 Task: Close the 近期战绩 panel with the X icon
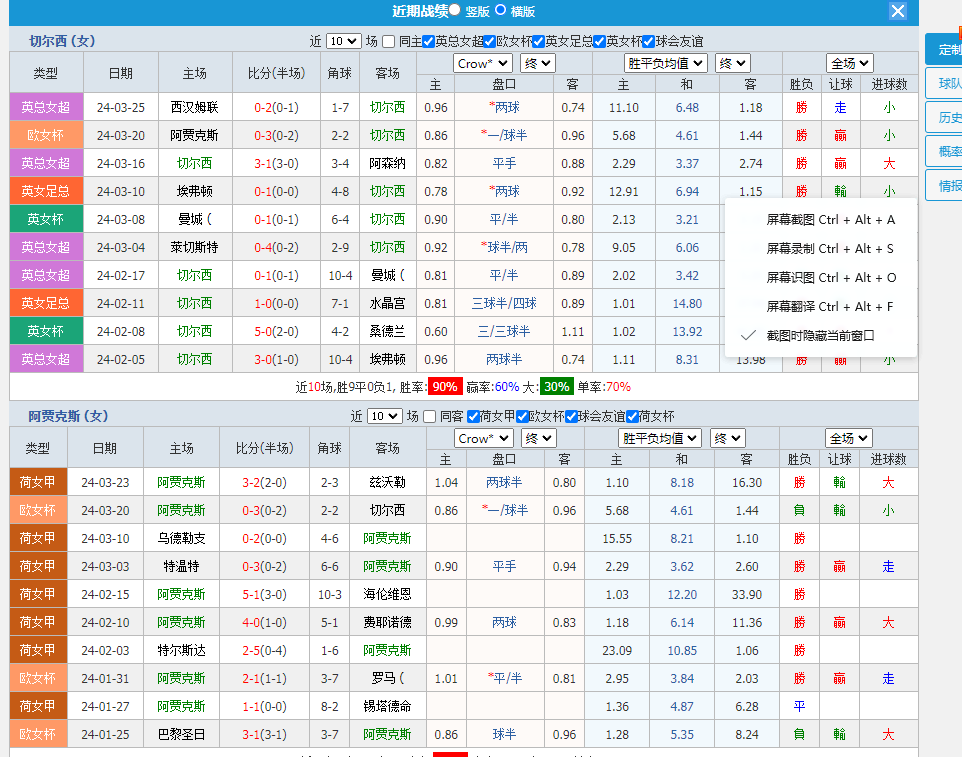pyautogui.click(x=898, y=11)
